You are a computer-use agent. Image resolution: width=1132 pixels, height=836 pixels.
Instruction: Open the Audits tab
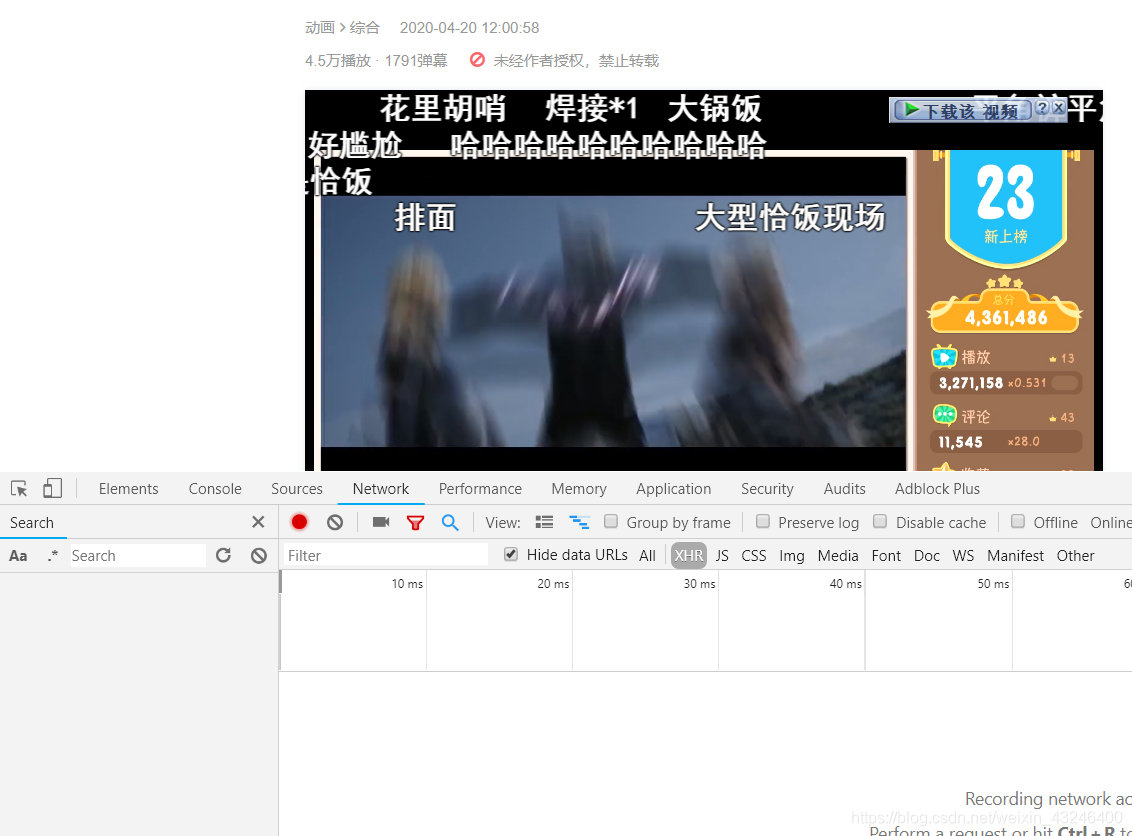coord(845,489)
